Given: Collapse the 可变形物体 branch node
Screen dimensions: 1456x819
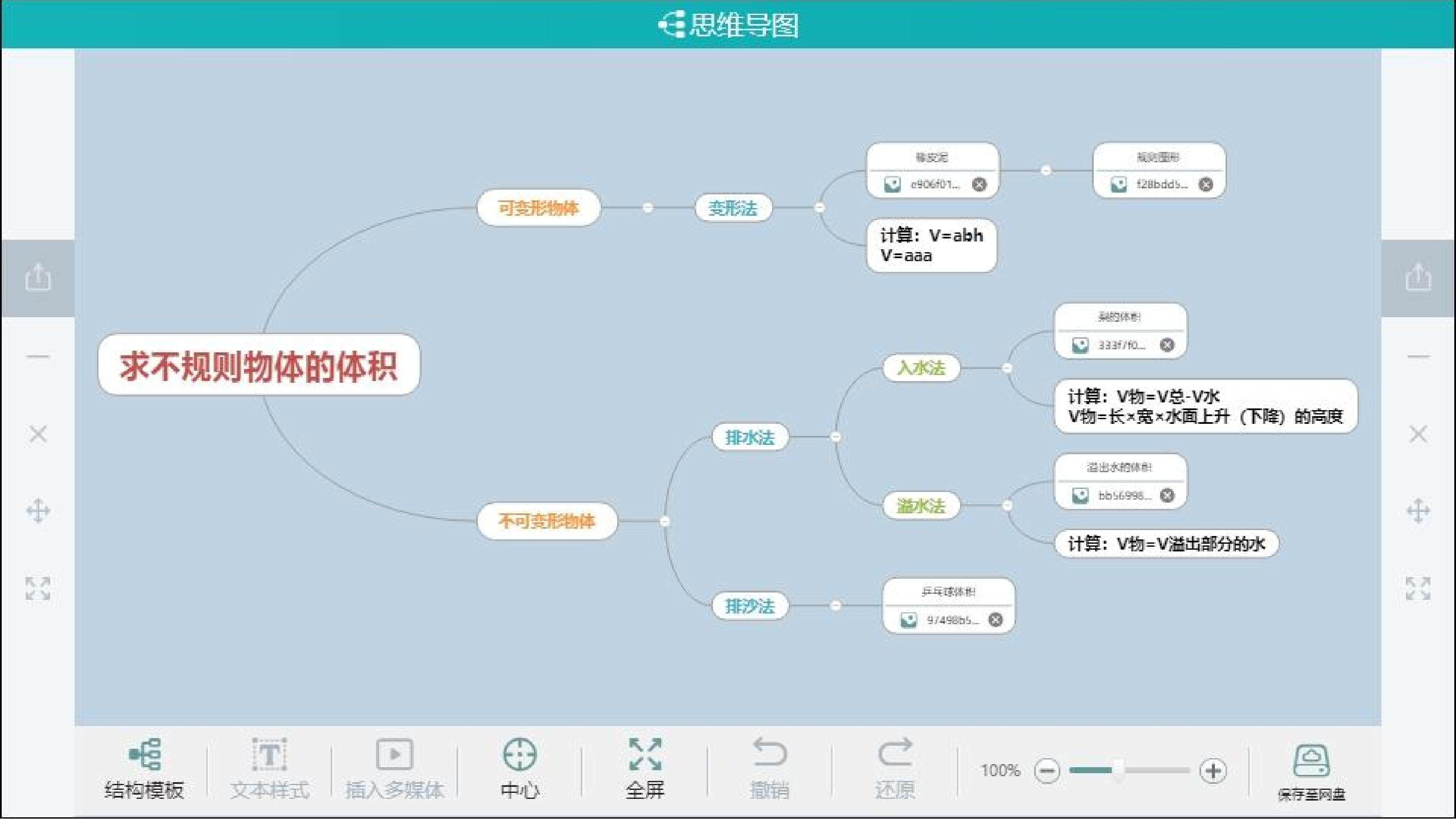Looking at the screenshot, I should [x=648, y=208].
